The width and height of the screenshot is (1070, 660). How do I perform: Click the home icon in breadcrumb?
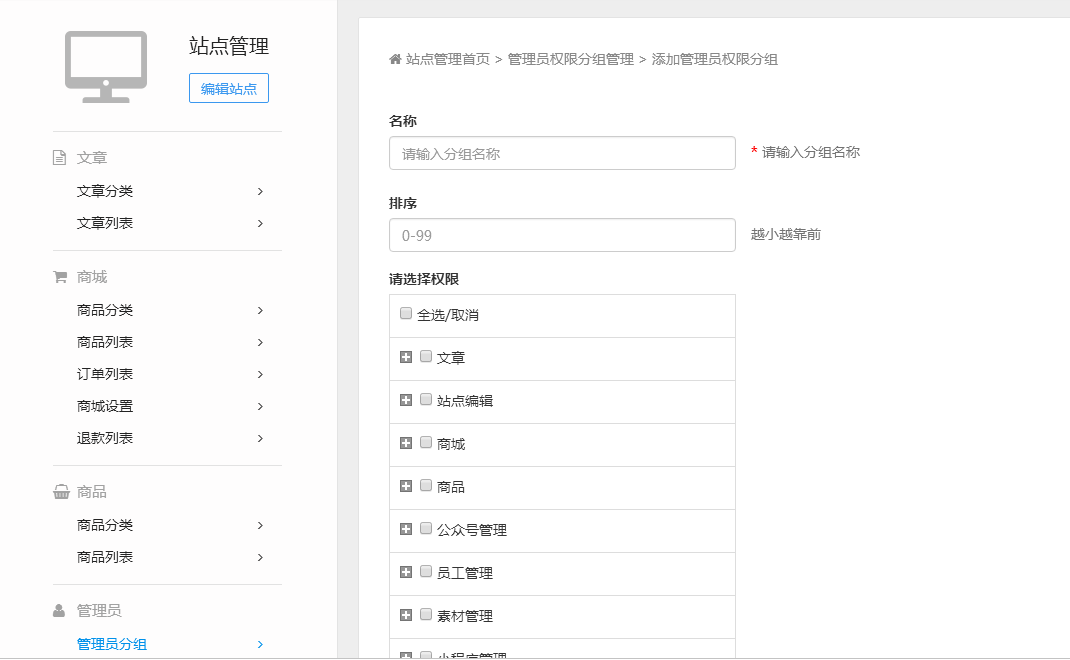point(395,59)
